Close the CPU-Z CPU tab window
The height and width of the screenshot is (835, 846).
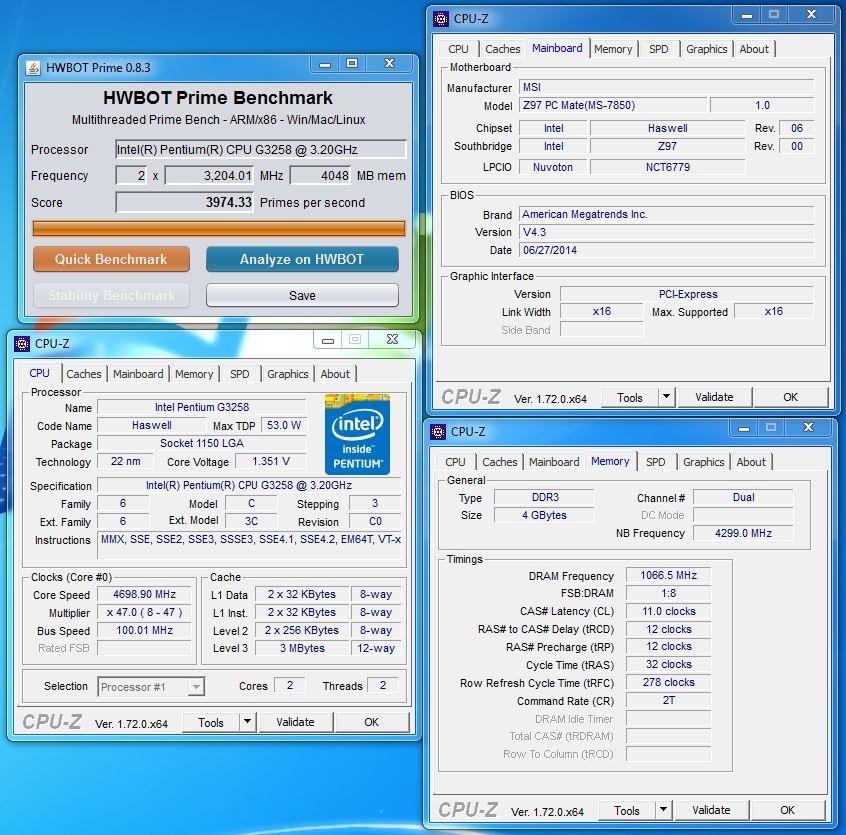(392, 340)
